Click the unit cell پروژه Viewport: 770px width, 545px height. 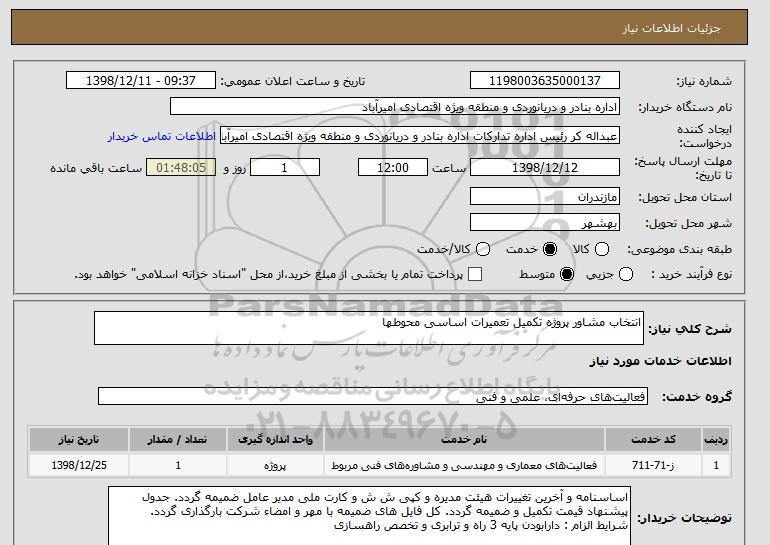point(275,465)
